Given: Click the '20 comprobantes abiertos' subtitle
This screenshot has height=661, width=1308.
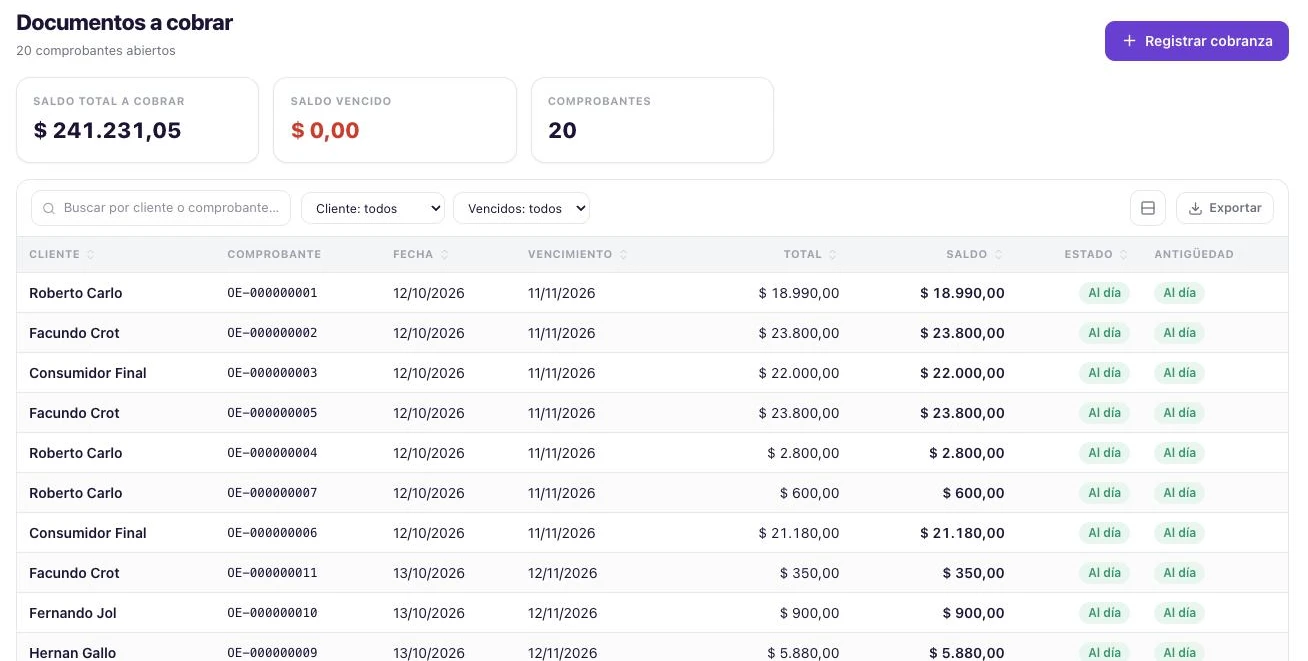Looking at the screenshot, I should pos(96,51).
